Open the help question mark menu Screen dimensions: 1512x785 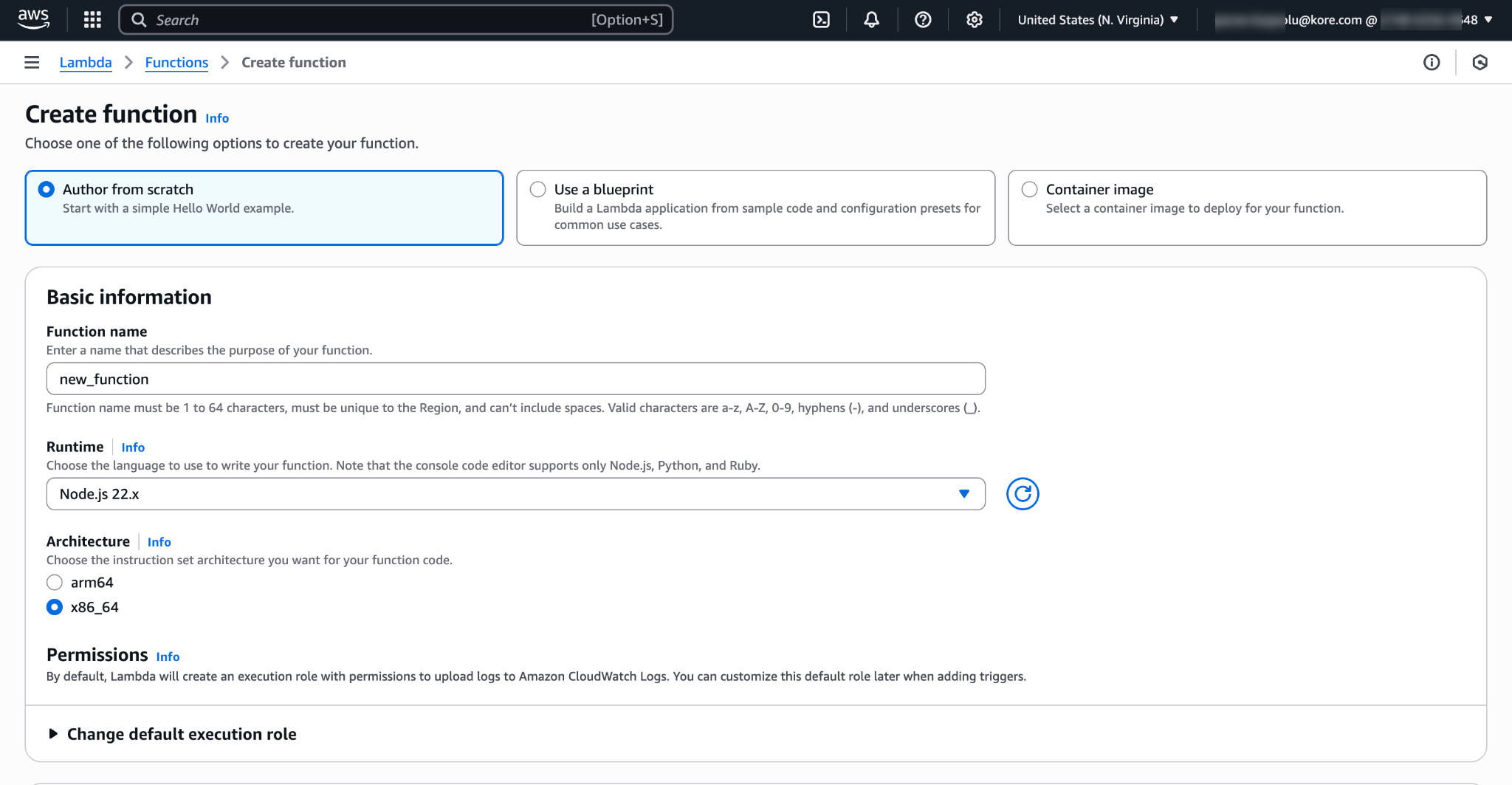tap(923, 20)
